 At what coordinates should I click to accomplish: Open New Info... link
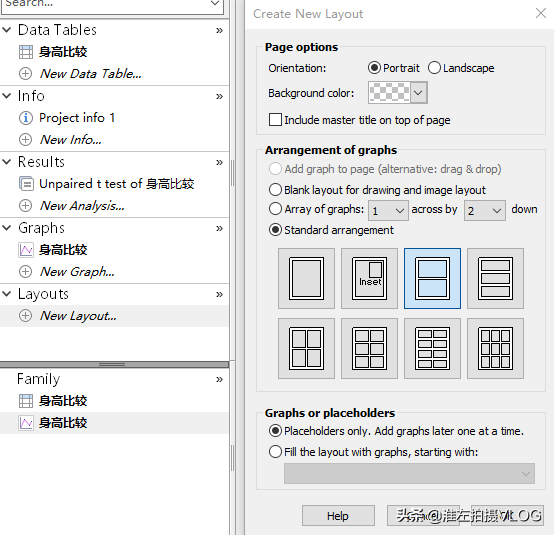pos(71,140)
